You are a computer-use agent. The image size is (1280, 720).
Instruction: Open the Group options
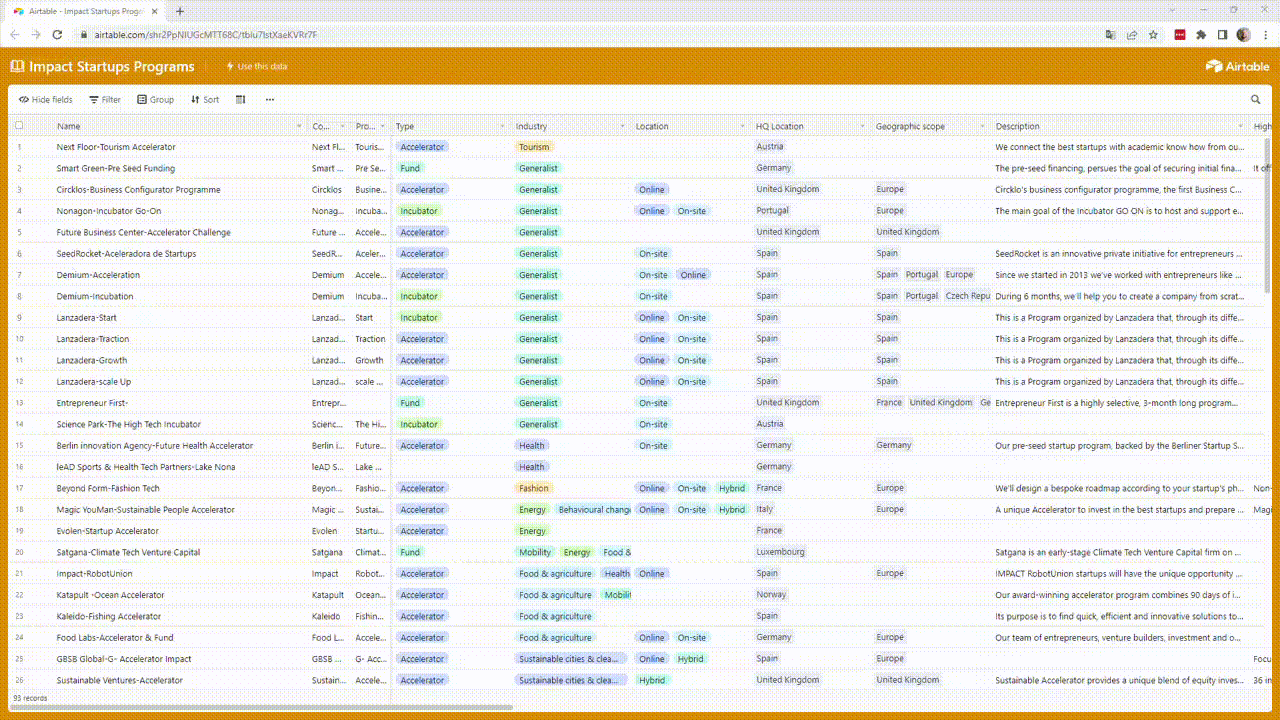[156, 100]
